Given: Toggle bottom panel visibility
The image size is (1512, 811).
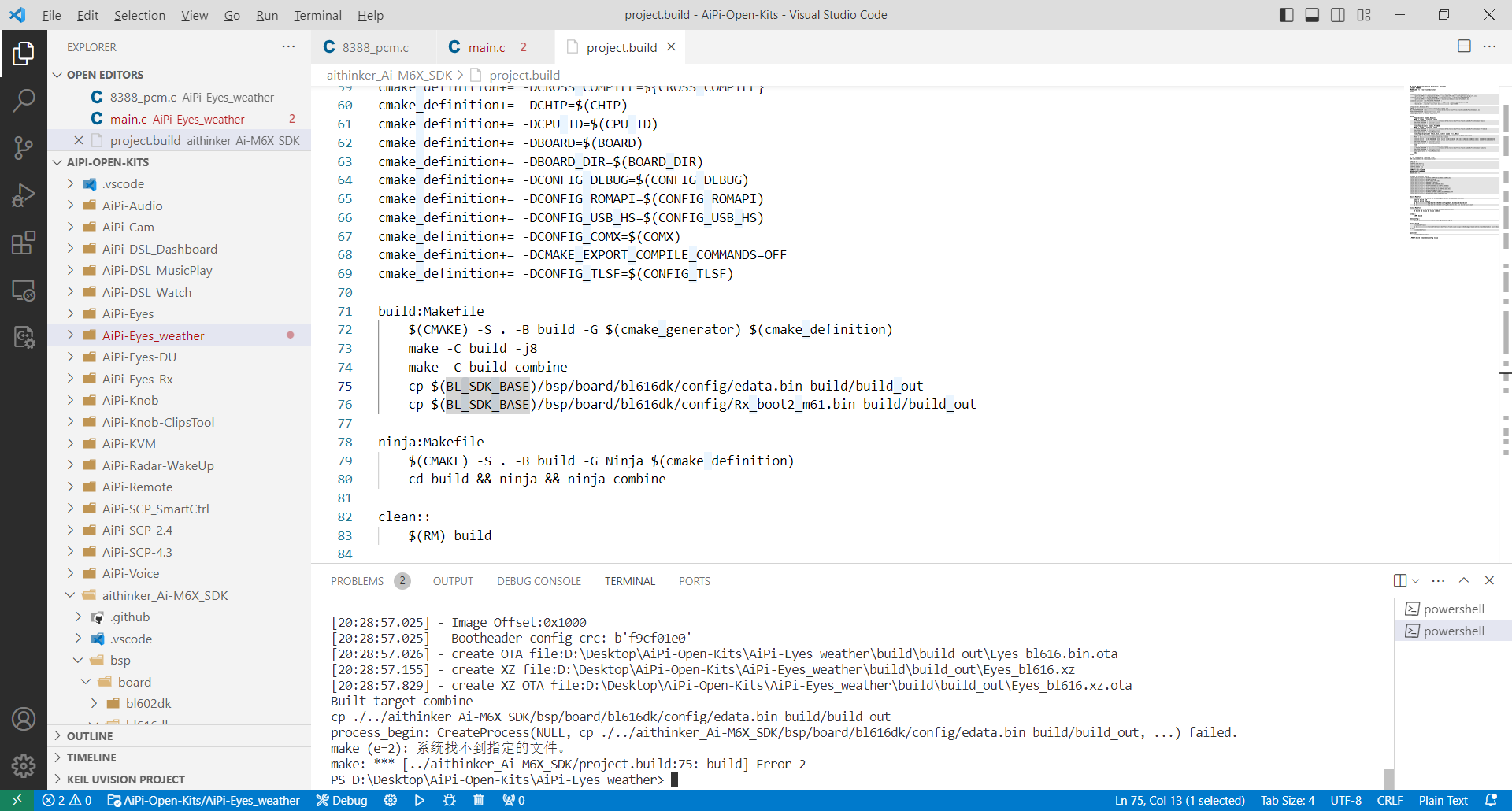Looking at the screenshot, I should [1312, 15].
